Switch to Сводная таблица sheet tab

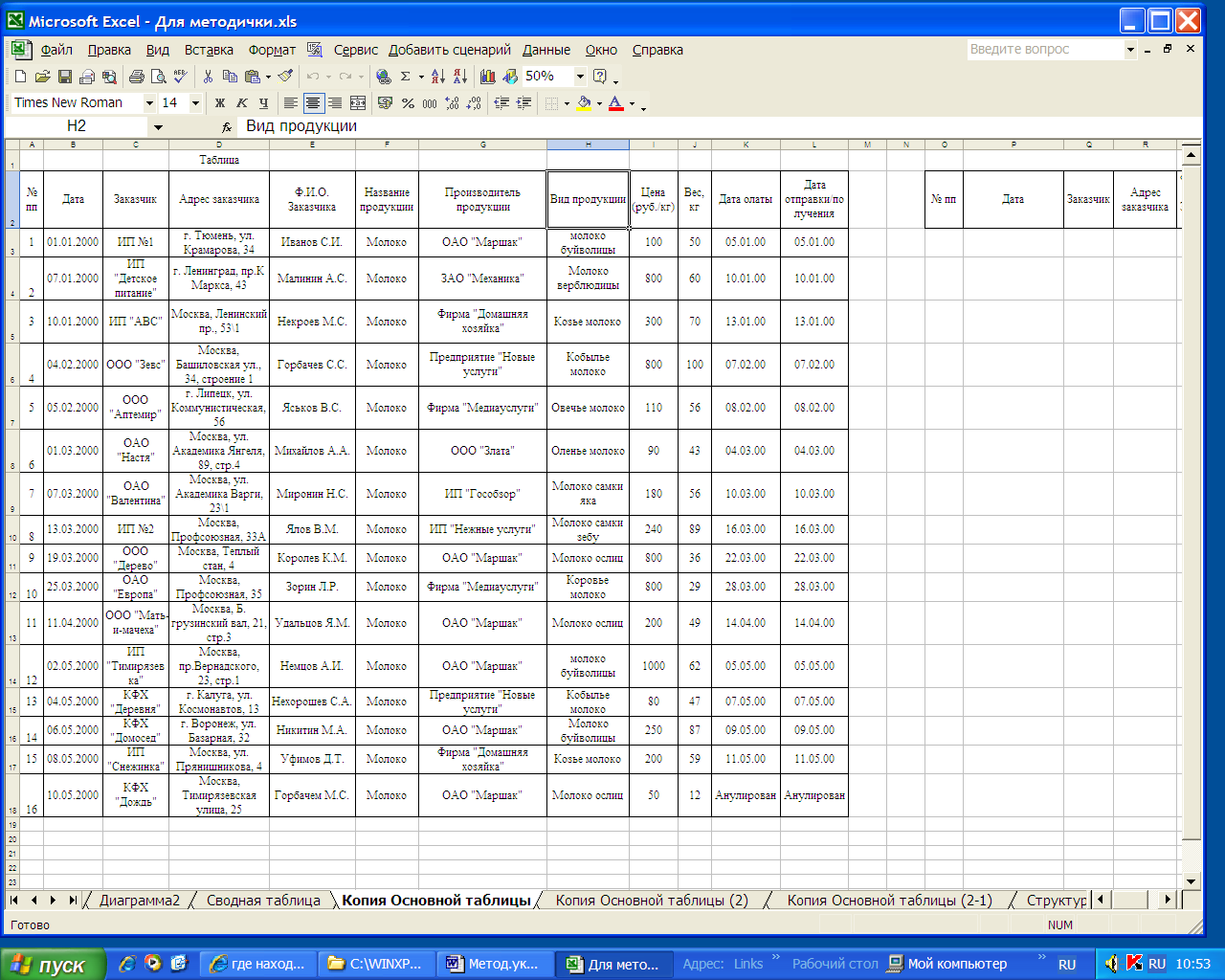pos(263,901)
